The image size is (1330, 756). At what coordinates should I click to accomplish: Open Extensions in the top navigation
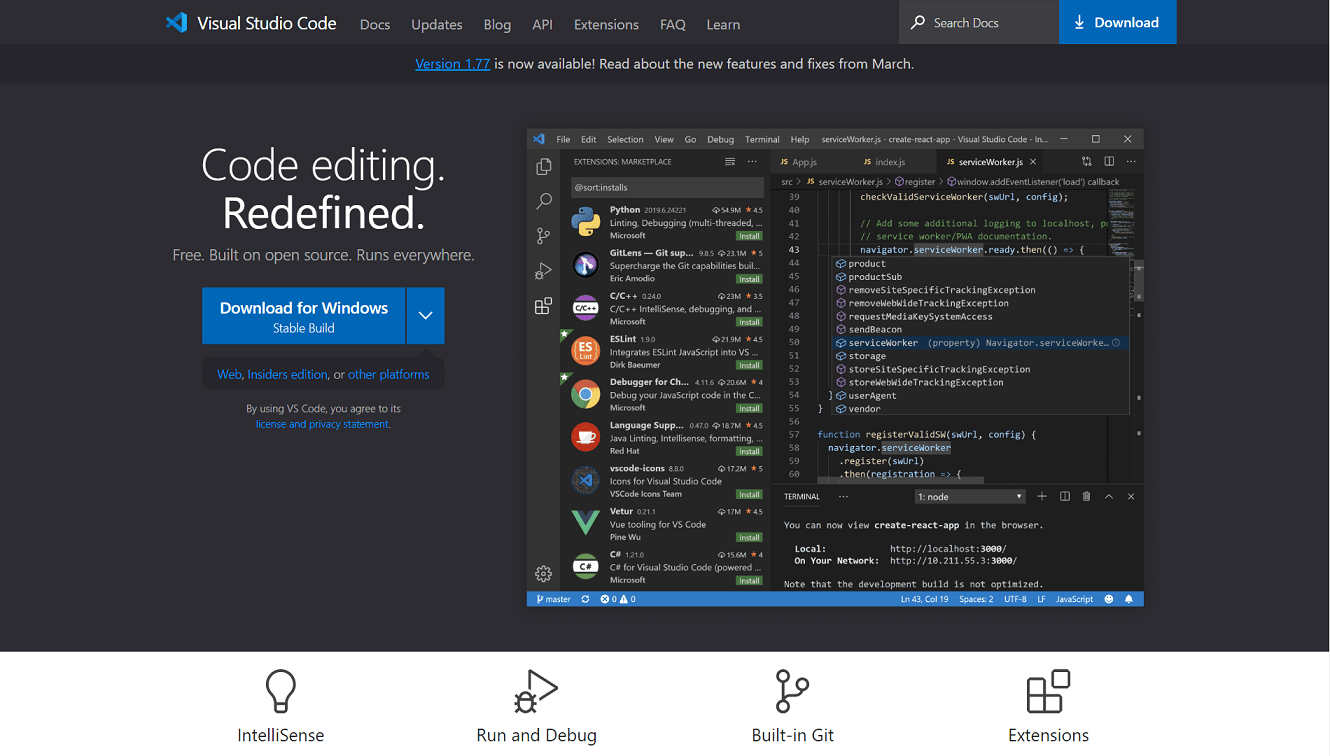pyautogui.click(x=606, y=24)
